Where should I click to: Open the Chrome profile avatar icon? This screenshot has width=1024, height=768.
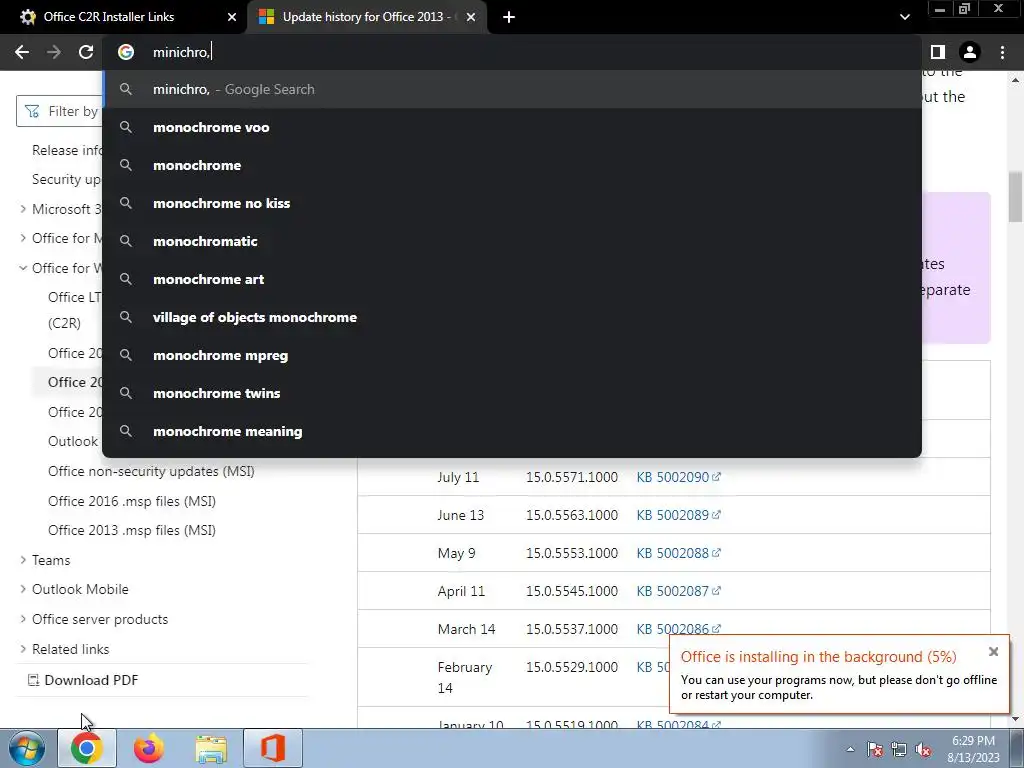[x=970, y=52]
